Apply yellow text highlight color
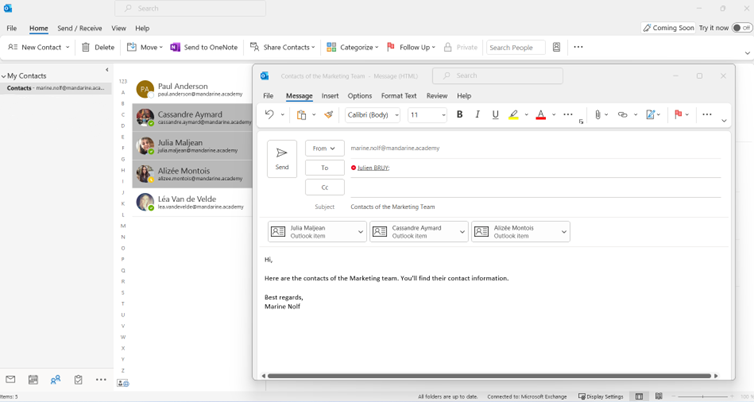754x402 pixels. (514, 114)
